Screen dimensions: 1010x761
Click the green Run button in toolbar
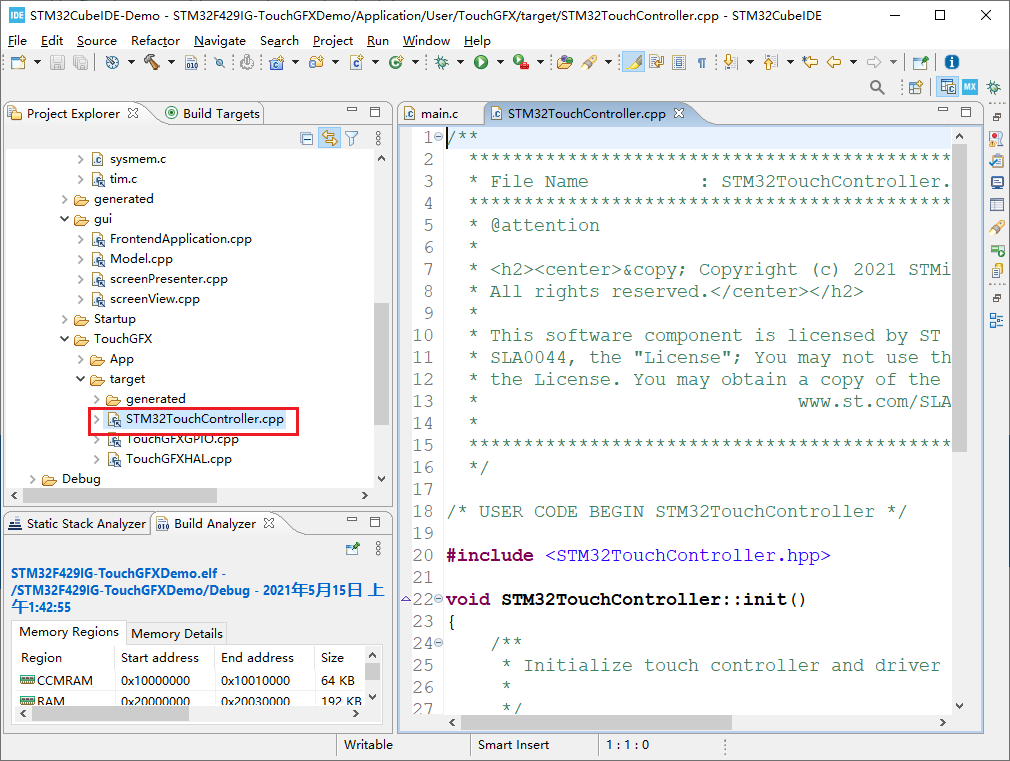[x=481, y=62]
